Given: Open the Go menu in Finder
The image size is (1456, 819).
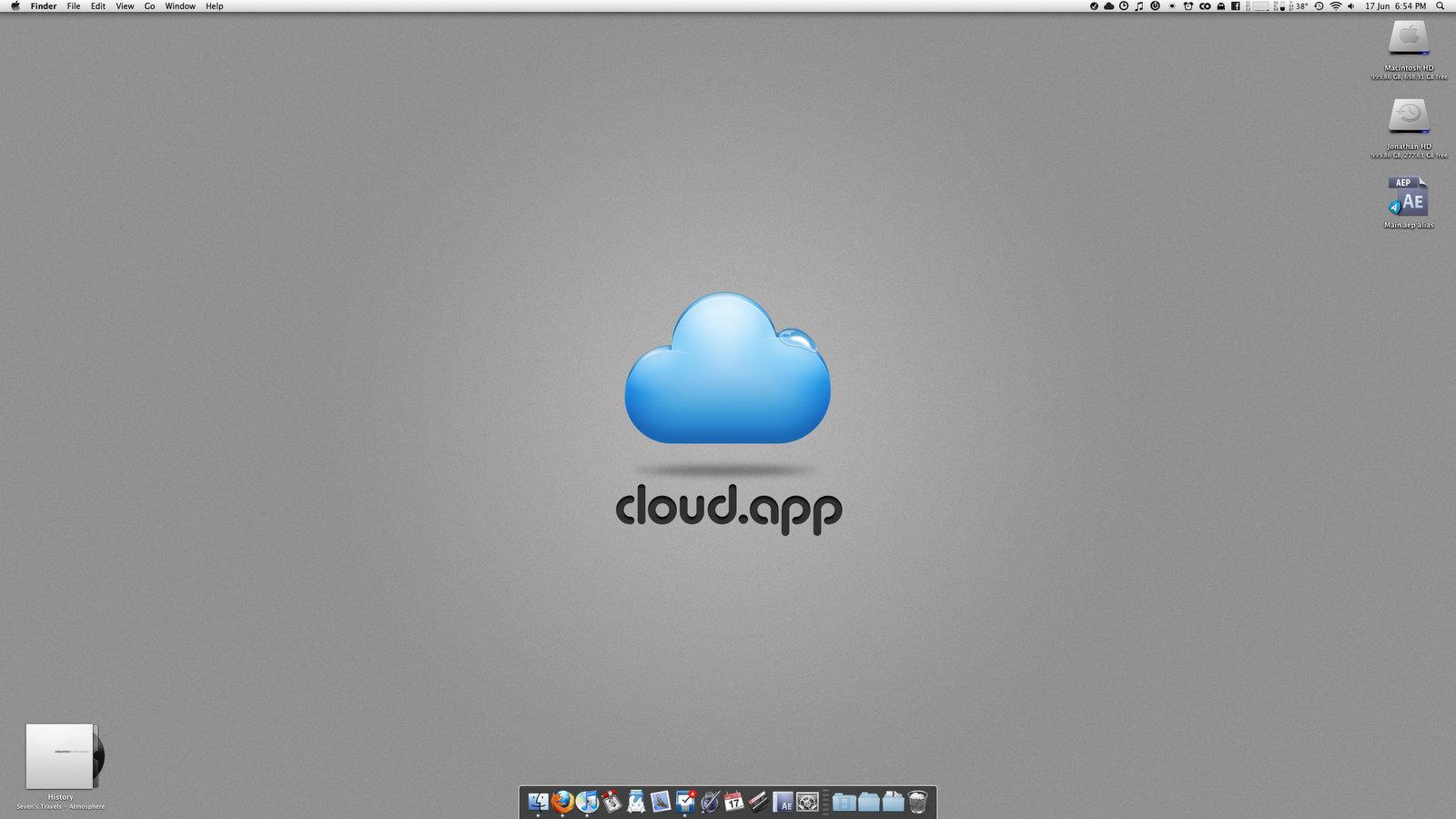Looking at the screenshot, I should [149, 6].
